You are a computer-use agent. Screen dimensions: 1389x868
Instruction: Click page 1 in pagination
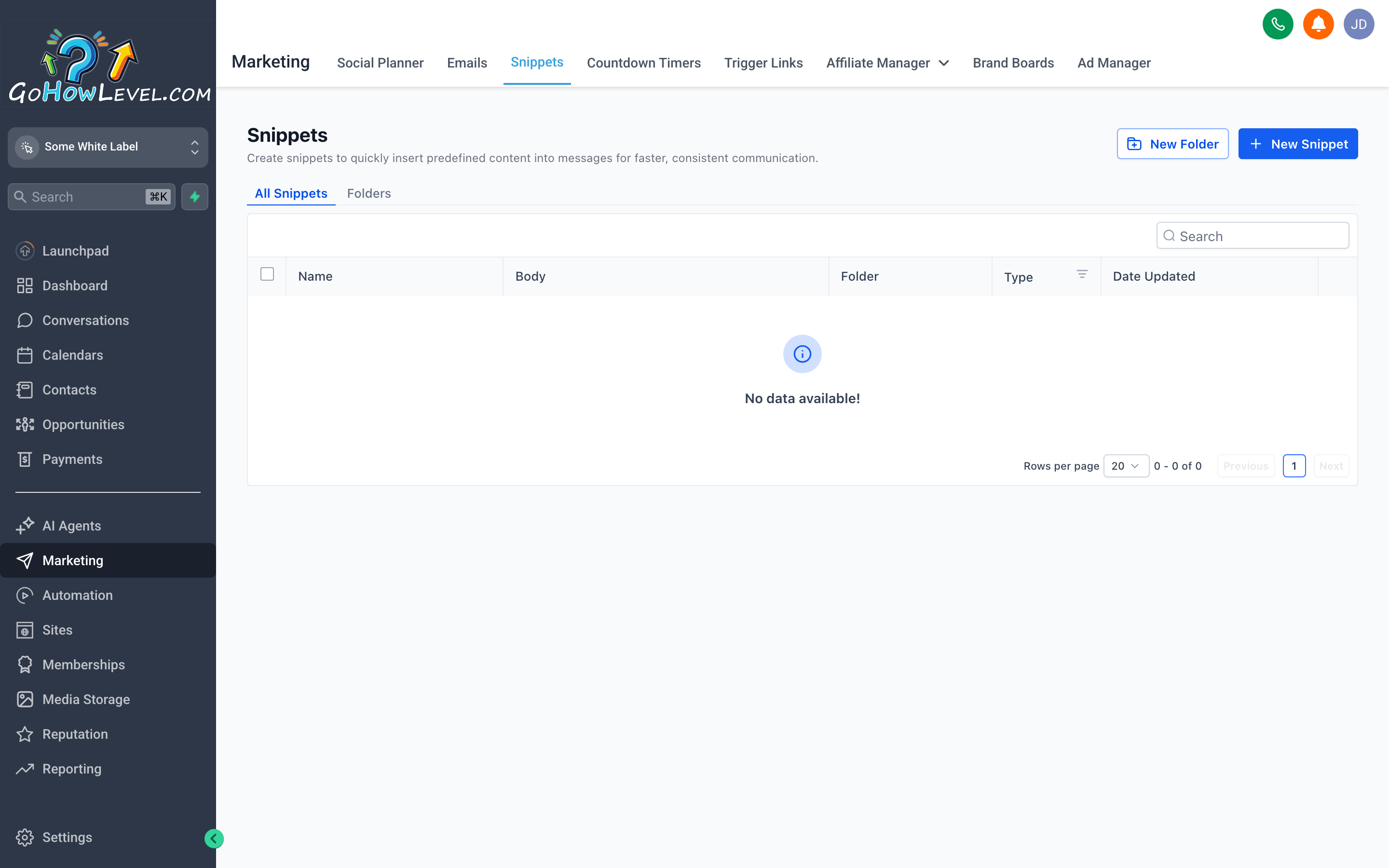[1294, 465]
